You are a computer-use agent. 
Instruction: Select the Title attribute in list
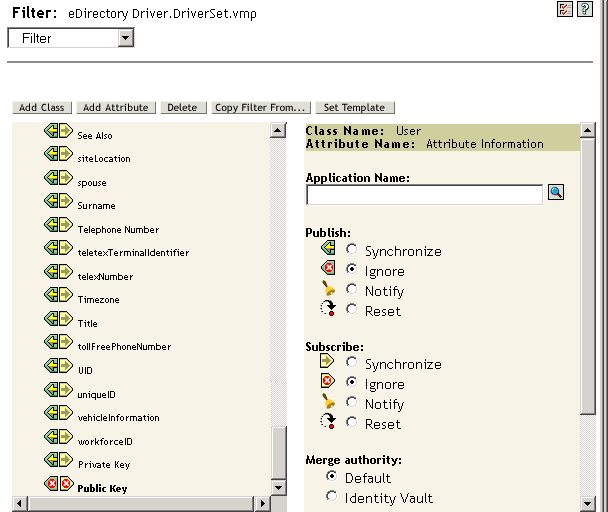[88, 323]
